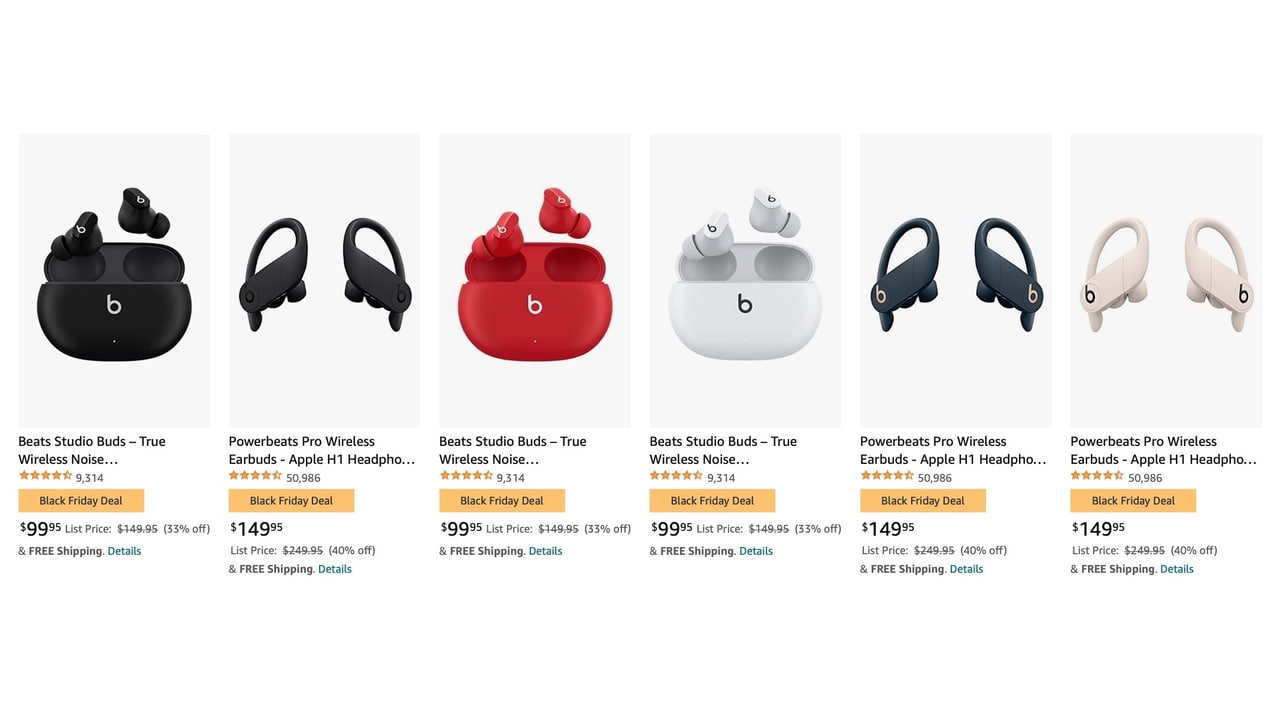The width and height of the screenshot is (1280, 720).
Task: Open the navy Powerbeats Pro image
Action: (956, 281)
